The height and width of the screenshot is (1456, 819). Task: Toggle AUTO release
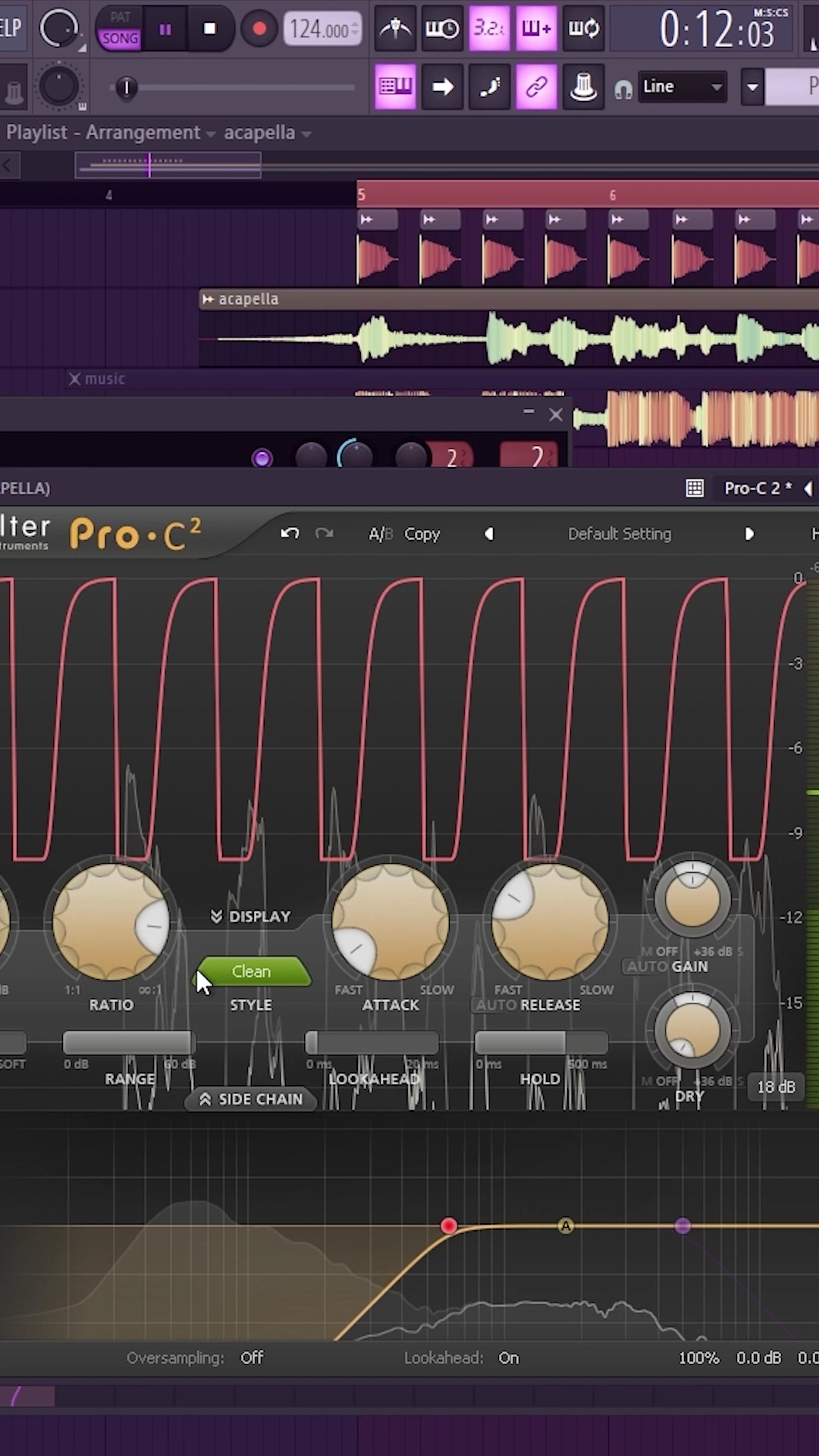pos(496,1005)
